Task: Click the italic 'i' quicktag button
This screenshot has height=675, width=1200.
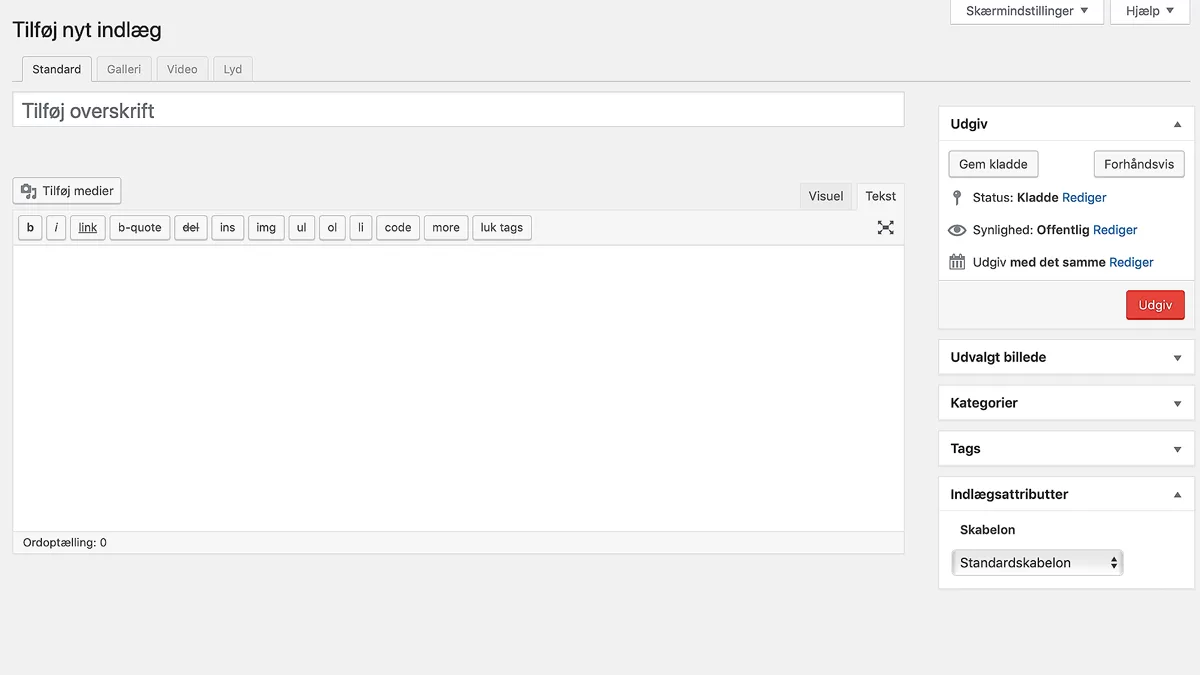Action: (56, 228)
